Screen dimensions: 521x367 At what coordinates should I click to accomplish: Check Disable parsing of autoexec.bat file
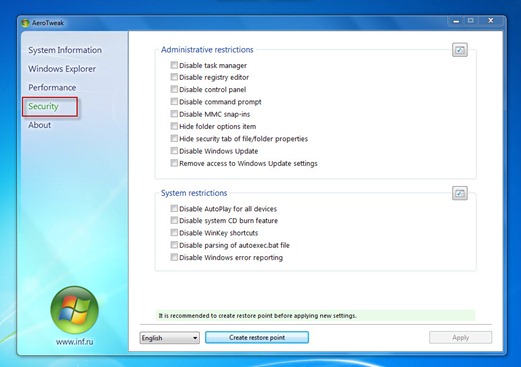(x=174, y=245)
